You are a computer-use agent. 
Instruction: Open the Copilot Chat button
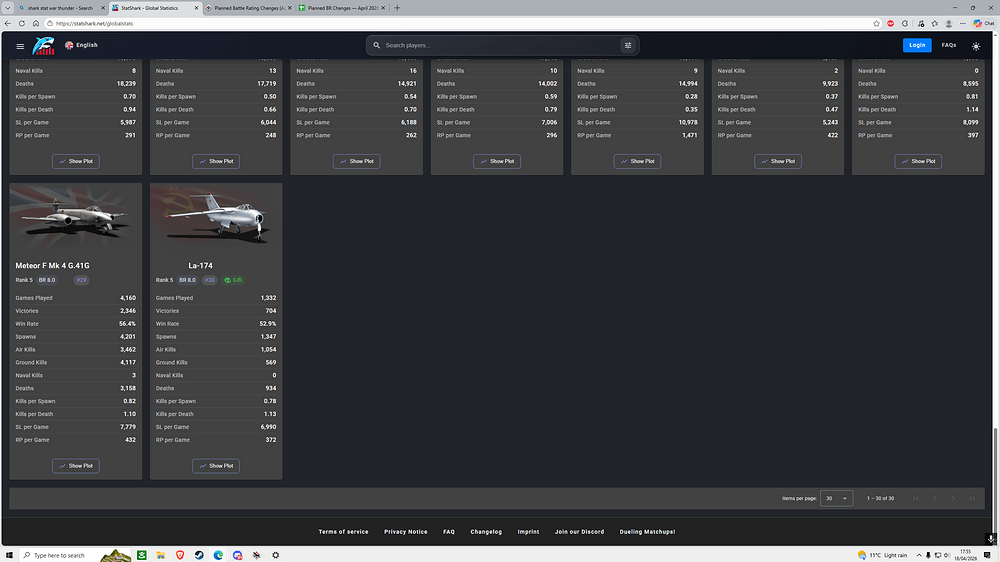(x=983, y=24)
